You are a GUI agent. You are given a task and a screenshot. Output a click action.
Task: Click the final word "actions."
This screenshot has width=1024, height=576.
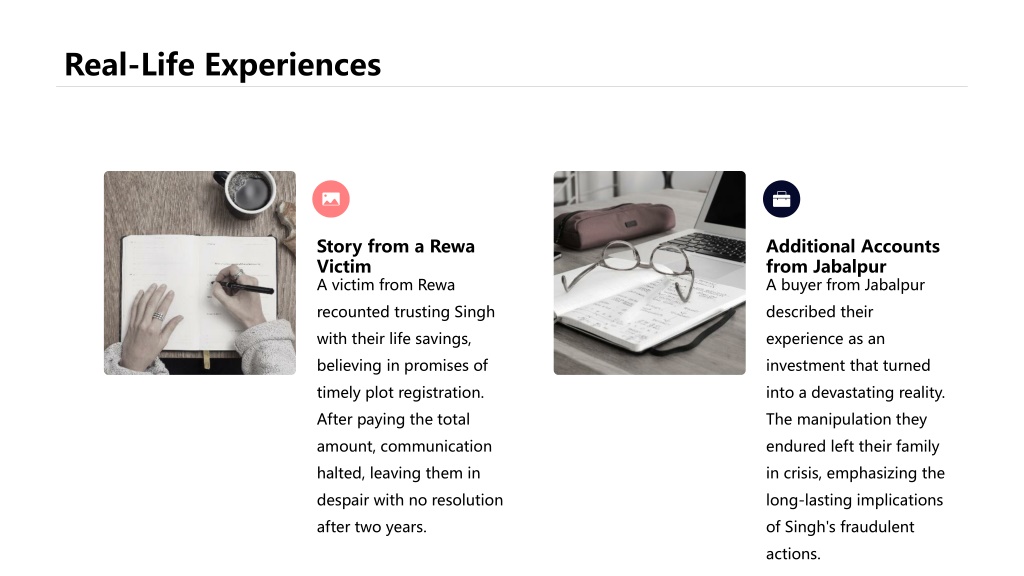coord(793,554)
